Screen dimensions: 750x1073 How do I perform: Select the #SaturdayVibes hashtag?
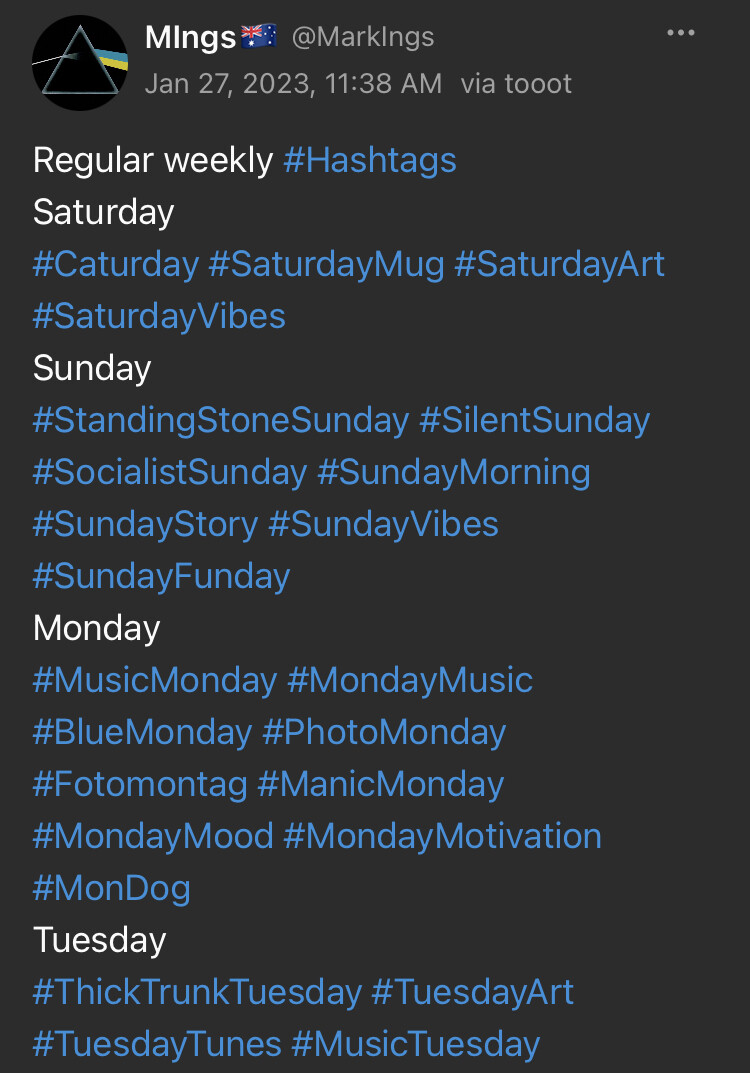tap(159, 316)
